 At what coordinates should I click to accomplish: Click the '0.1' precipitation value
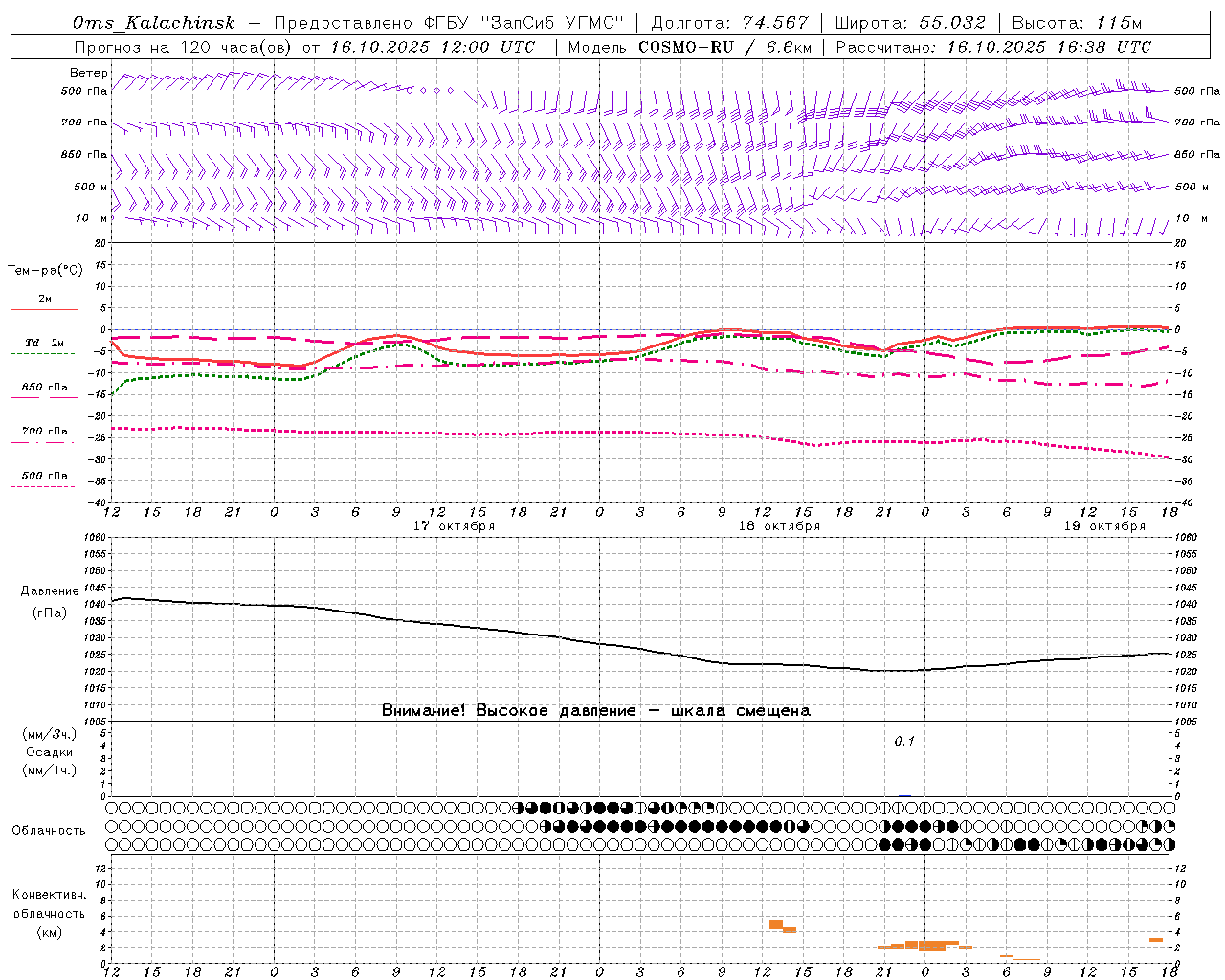click(904, 742)
